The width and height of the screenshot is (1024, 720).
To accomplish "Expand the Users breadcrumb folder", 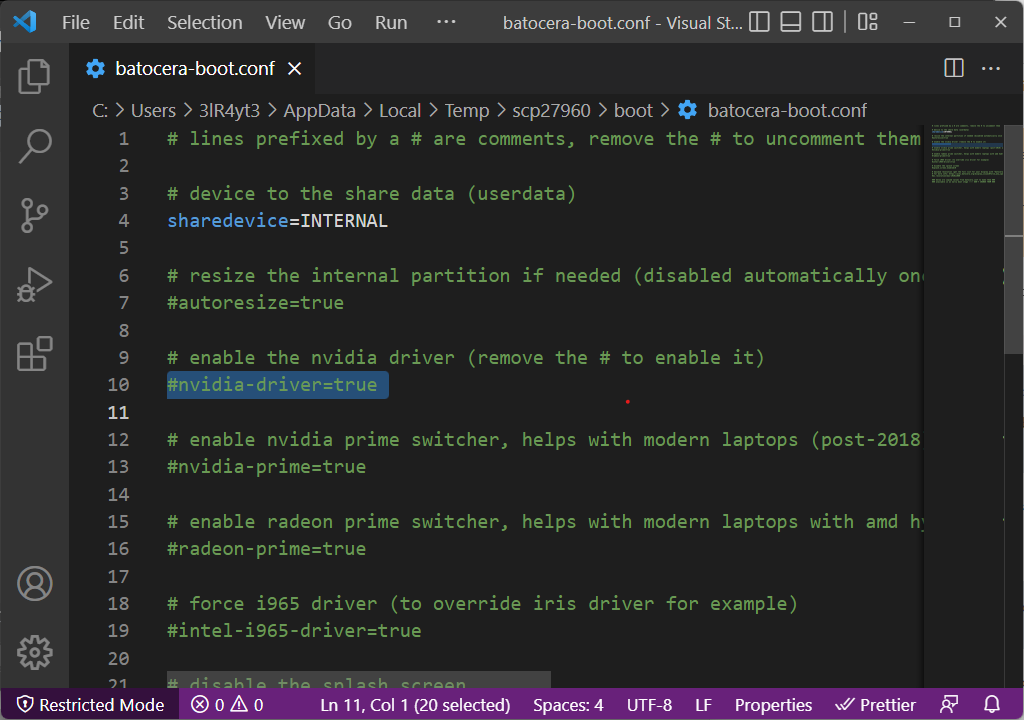I will pos(153,110).
